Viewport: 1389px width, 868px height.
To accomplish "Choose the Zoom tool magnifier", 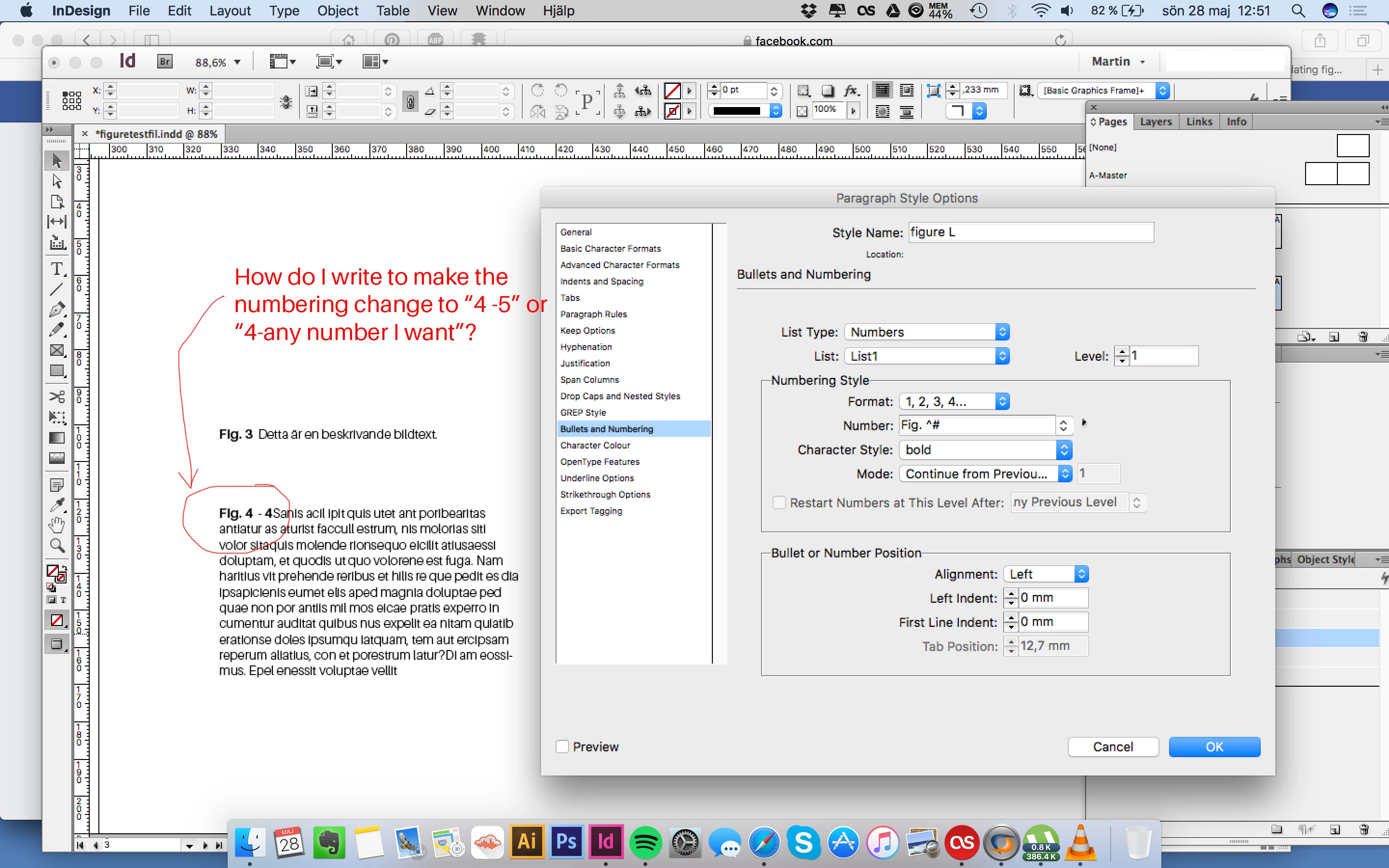I will [57, 545].
